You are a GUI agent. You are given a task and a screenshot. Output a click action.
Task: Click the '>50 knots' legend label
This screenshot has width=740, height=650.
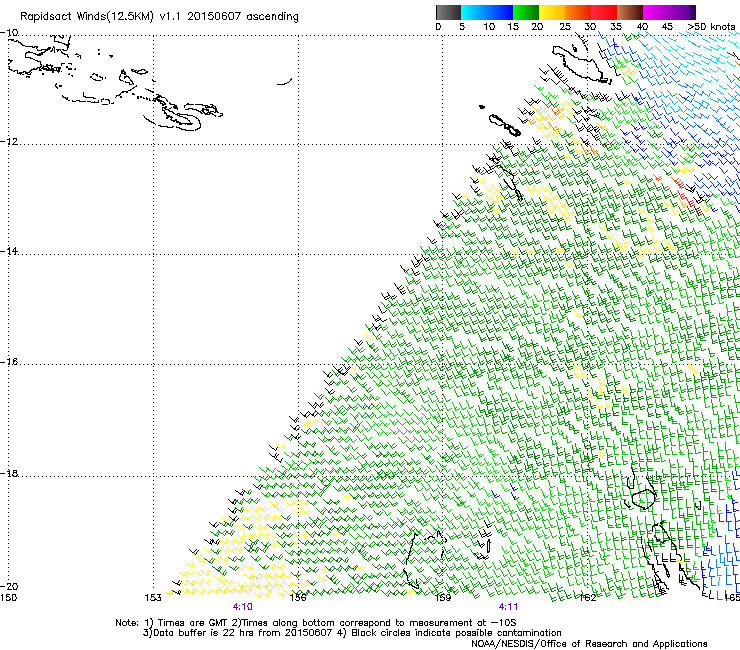[712, 27]
